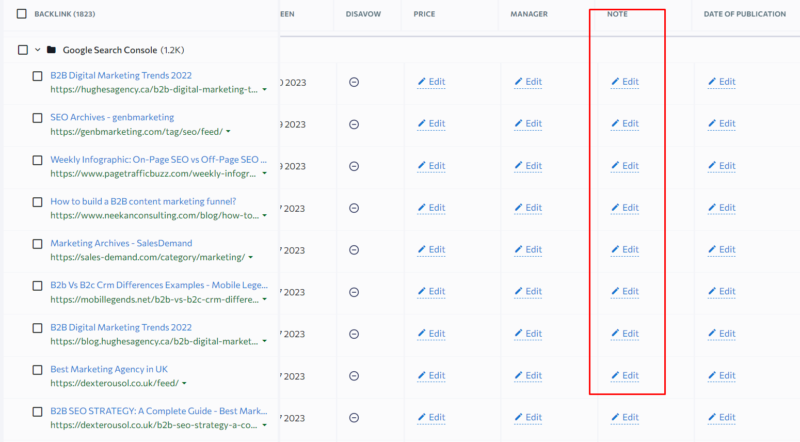Open Marketing Archives - SalesDemand link

121,243
